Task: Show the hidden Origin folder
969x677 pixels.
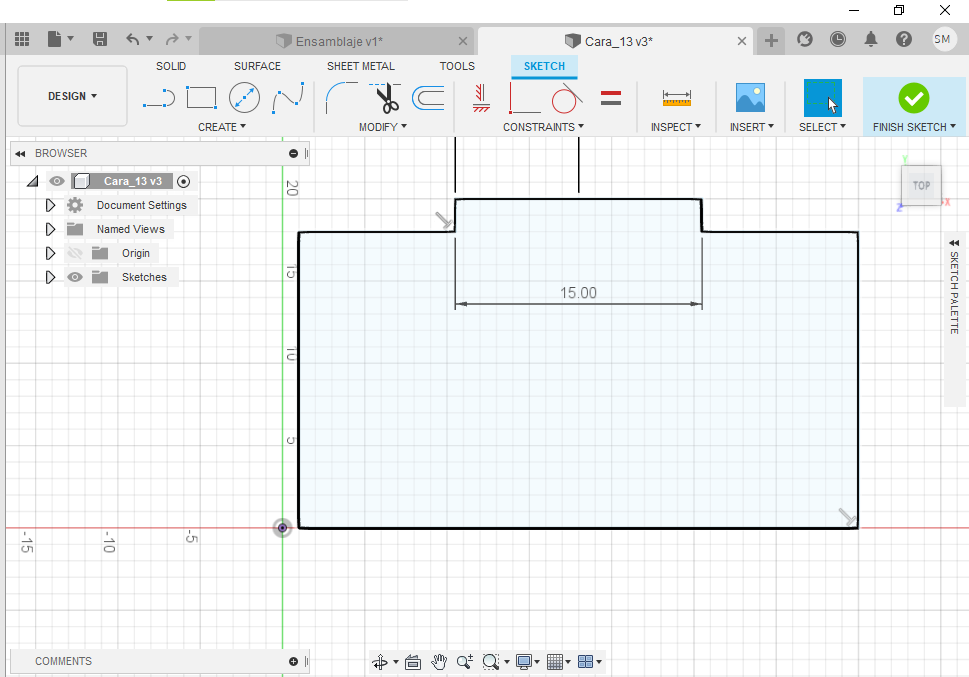Action: 75,253
